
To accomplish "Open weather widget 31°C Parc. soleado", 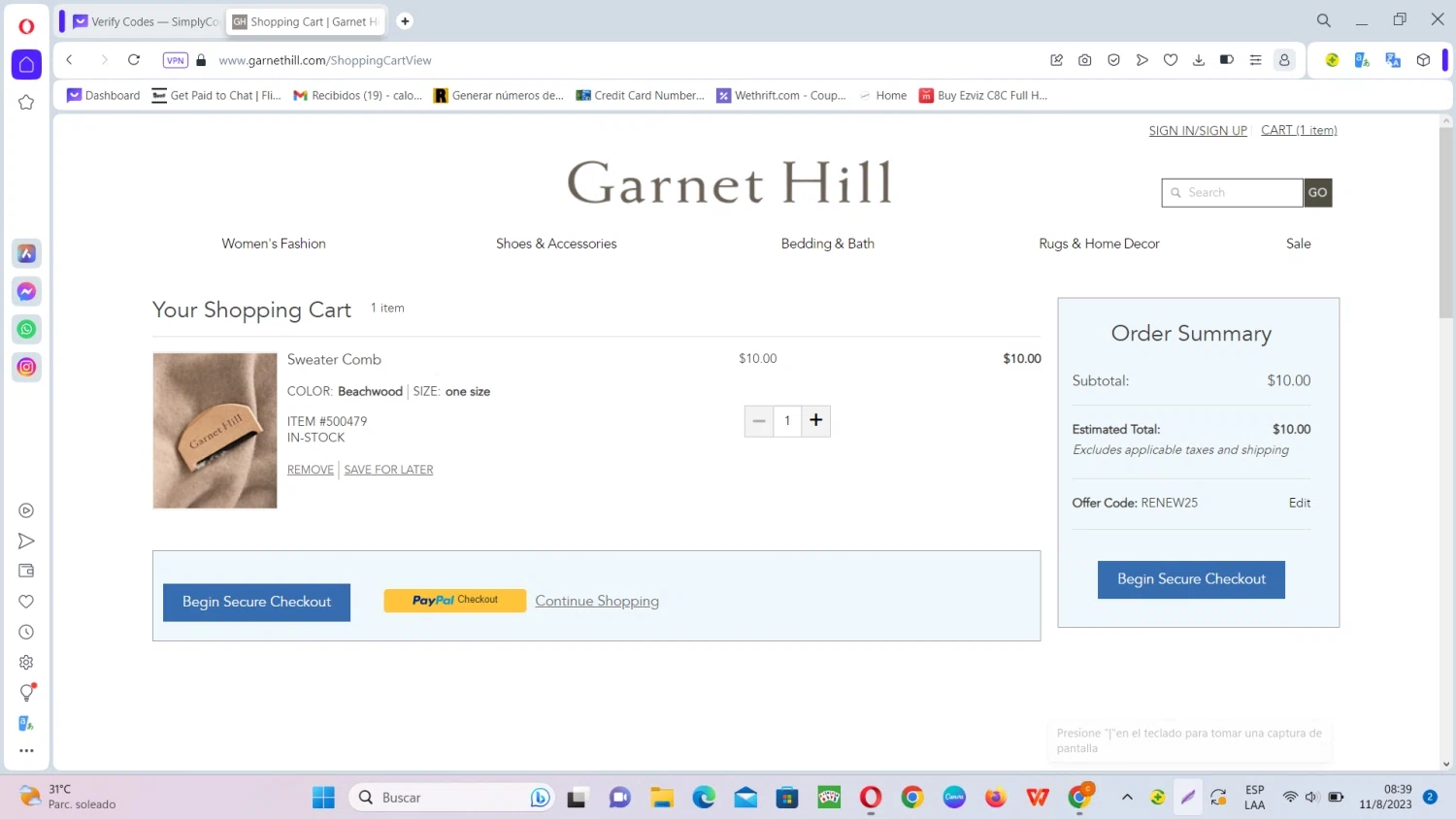I will (68, 797).
